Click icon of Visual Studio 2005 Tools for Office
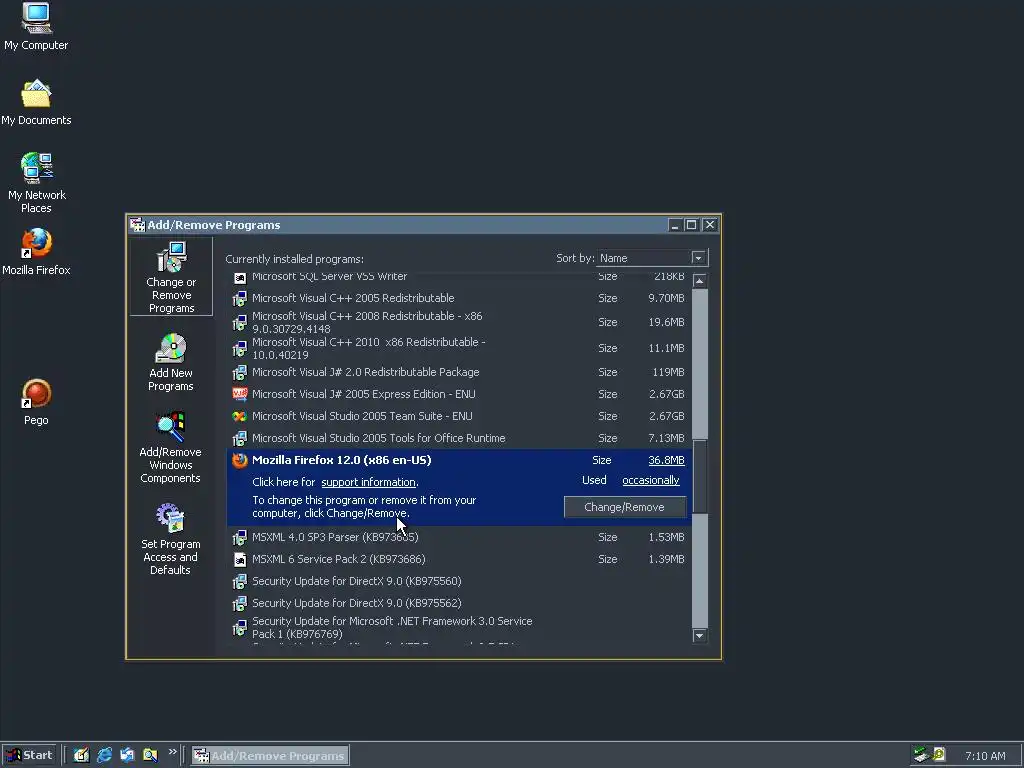 240,438
